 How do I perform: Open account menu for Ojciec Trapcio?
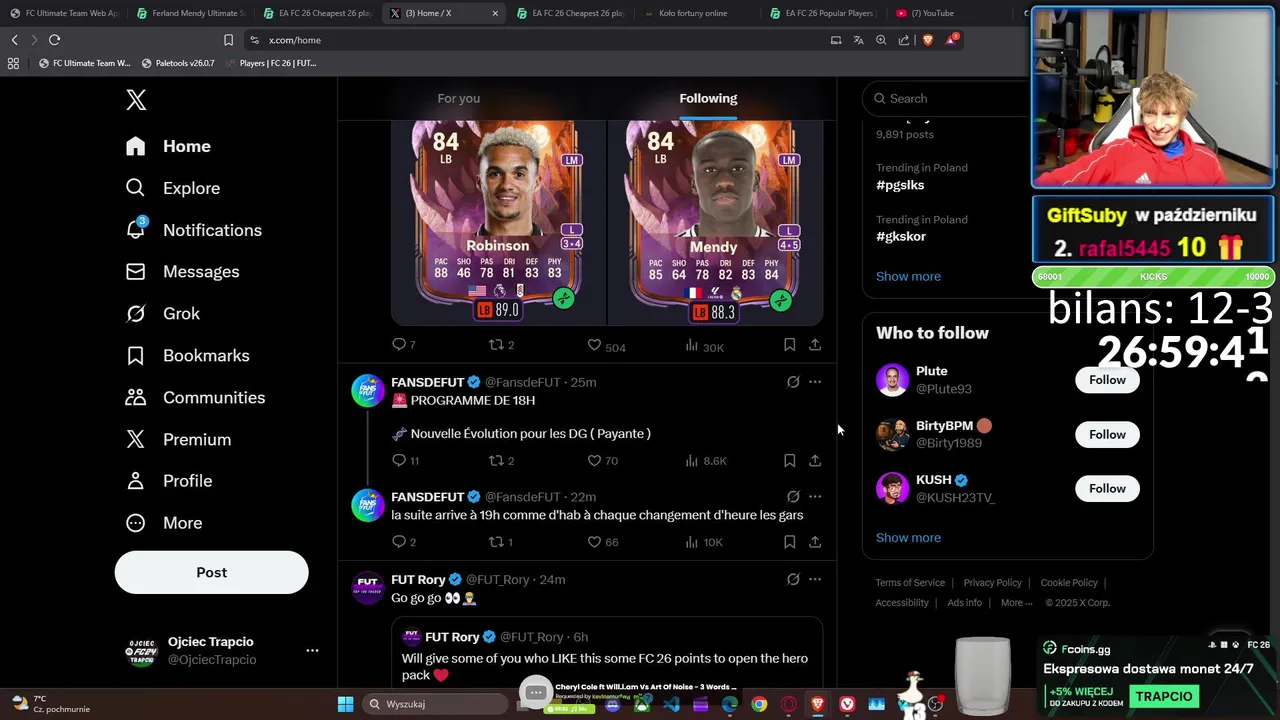(220, 650)
